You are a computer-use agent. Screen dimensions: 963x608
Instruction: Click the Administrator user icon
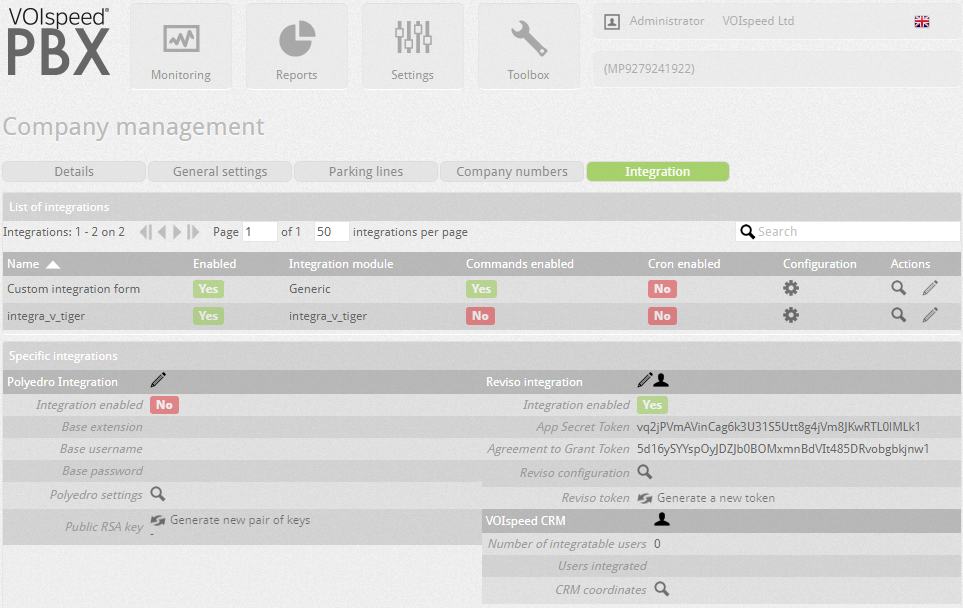[x=612, y=21]
